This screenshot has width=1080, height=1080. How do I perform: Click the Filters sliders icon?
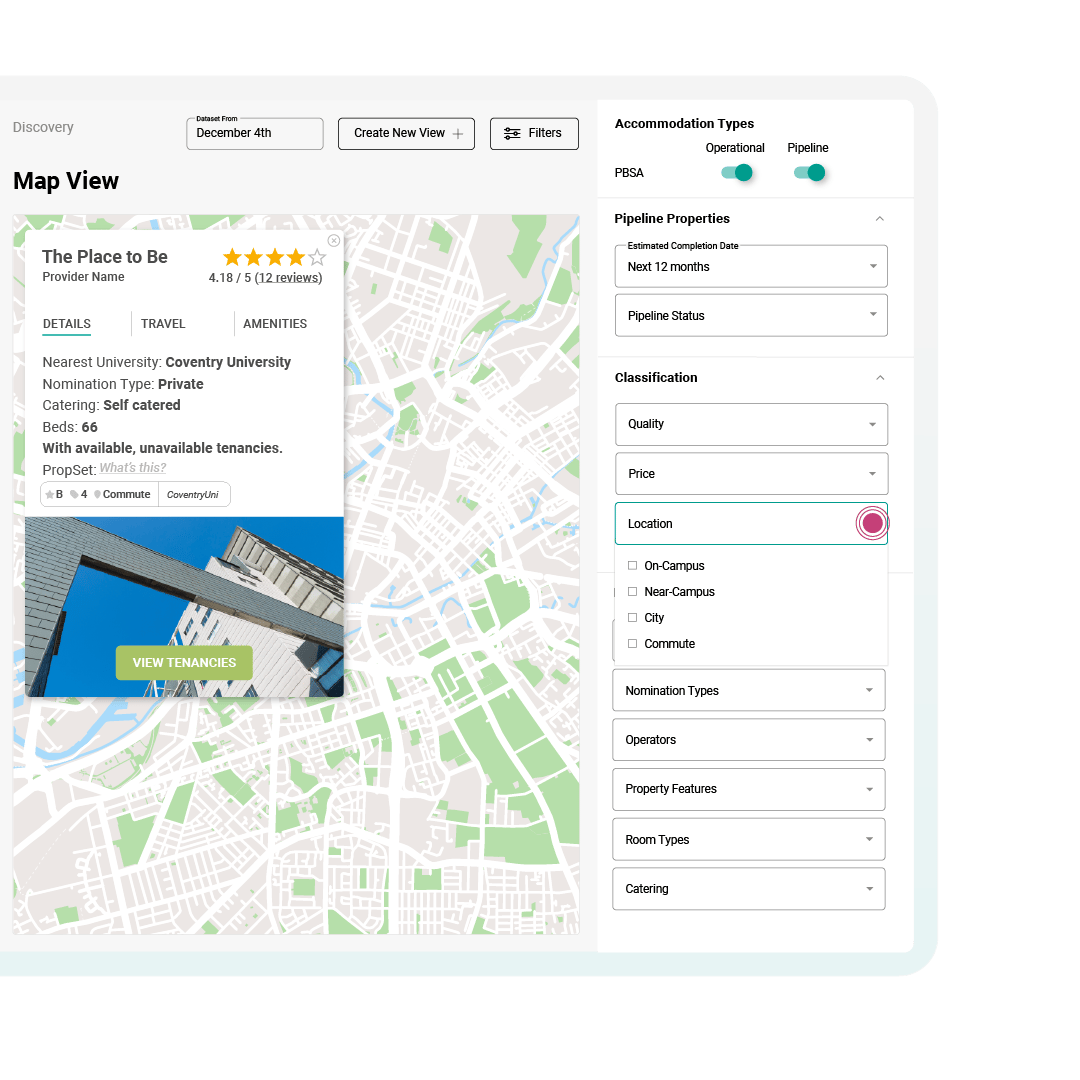[x=512, y=133]
